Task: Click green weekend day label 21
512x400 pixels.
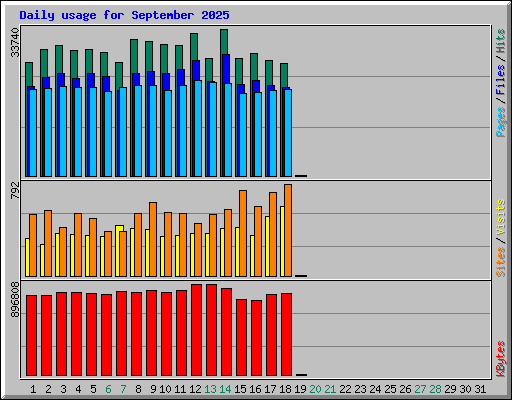Action: 330,389
